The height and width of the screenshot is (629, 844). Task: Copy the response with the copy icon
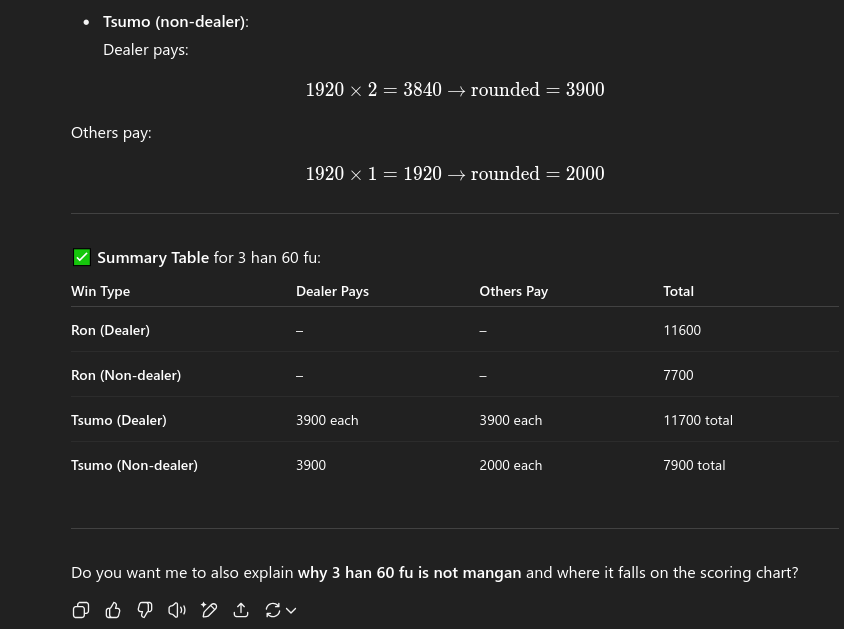(x=81, y=610)
